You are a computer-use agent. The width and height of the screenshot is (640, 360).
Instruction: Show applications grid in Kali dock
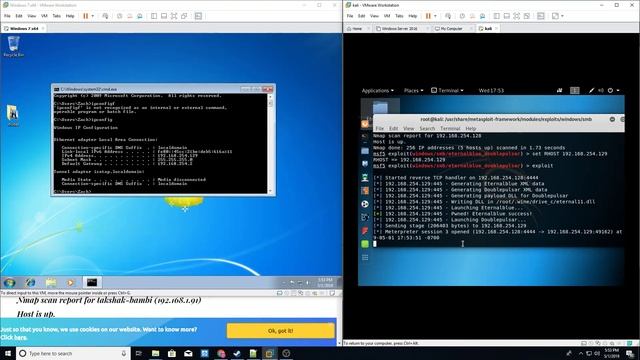[x=365, y=258]
